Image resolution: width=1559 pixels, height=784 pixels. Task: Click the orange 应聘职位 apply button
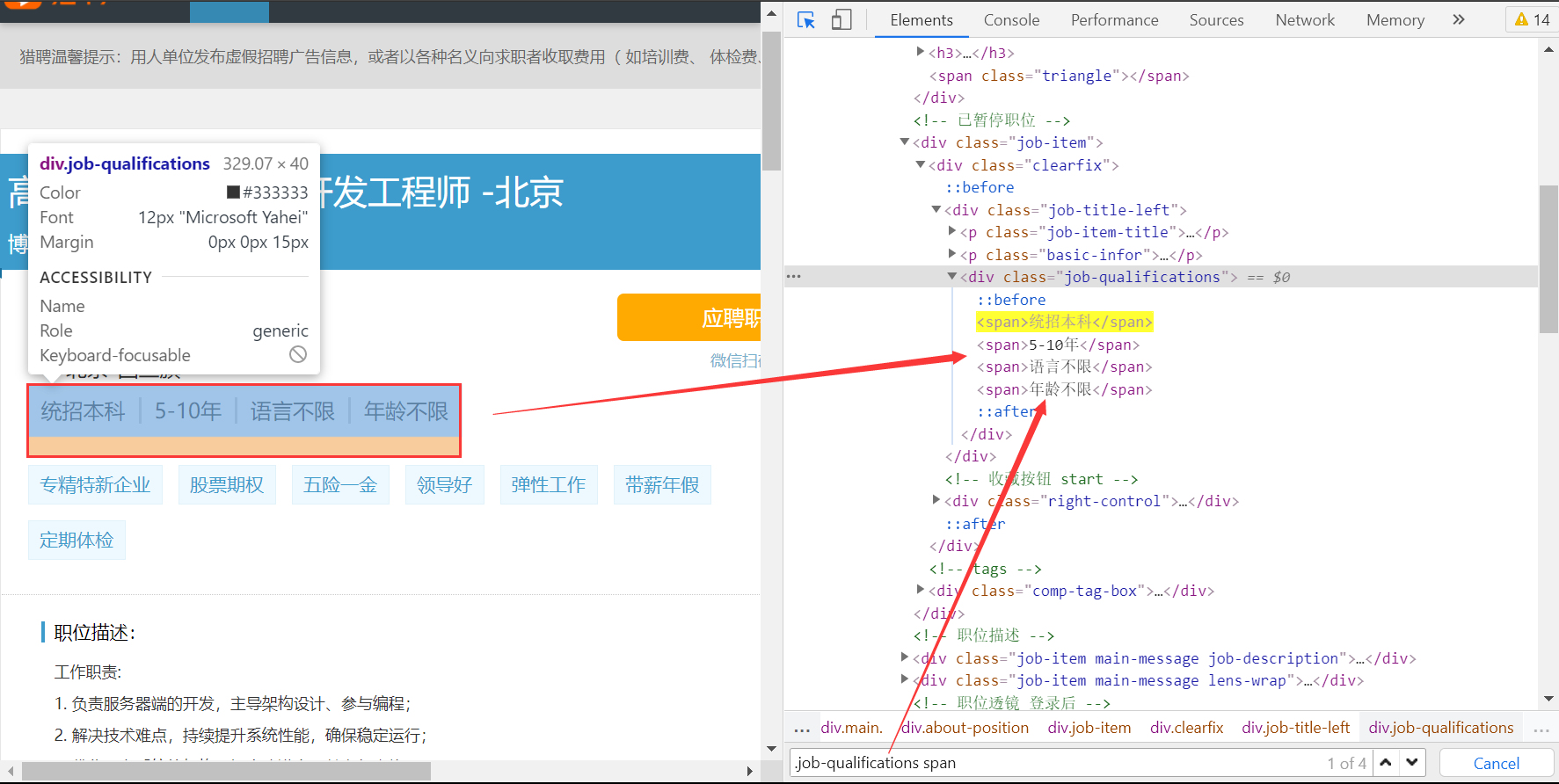tap(688, 317)
